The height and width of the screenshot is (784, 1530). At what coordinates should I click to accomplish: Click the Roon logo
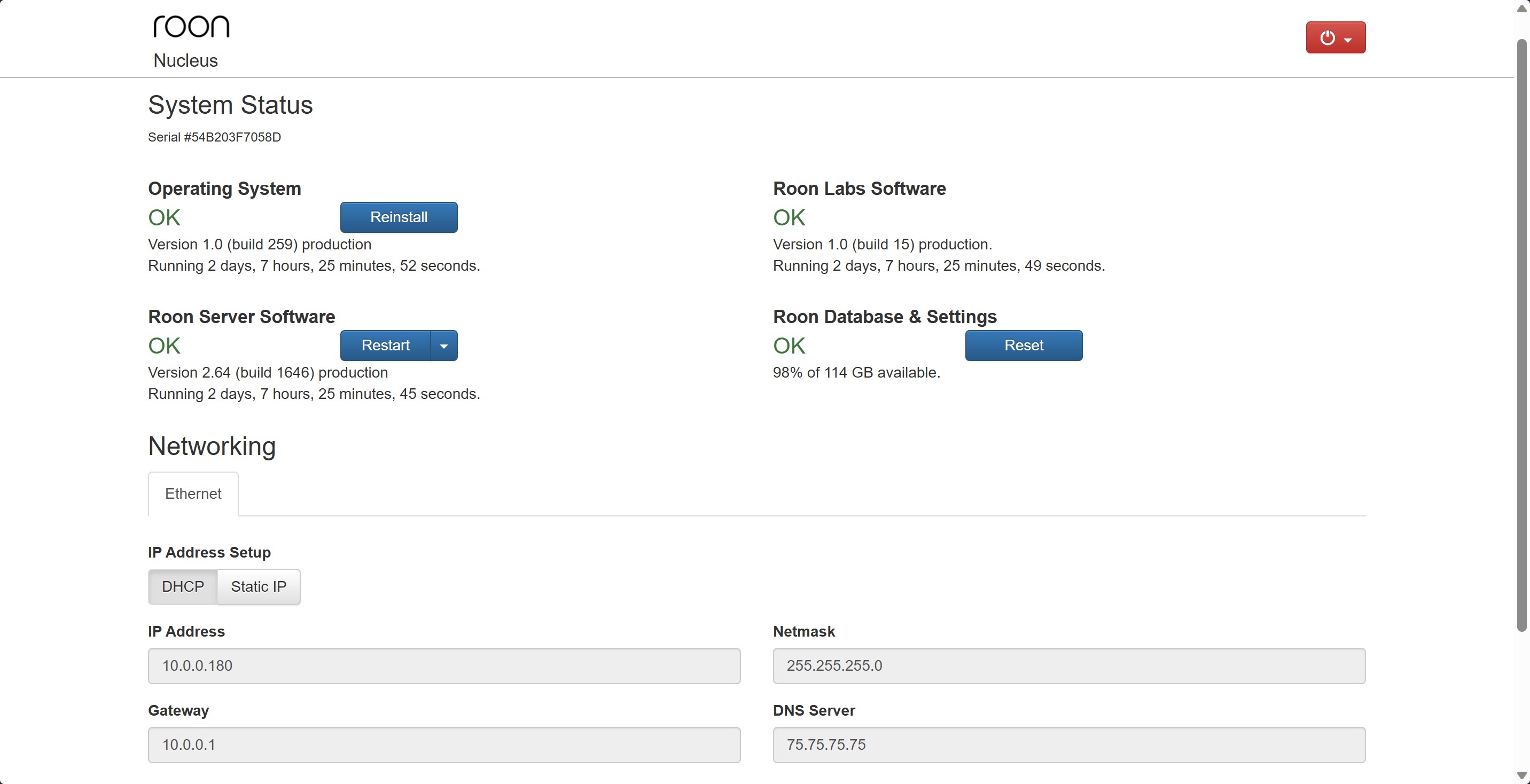191,27
